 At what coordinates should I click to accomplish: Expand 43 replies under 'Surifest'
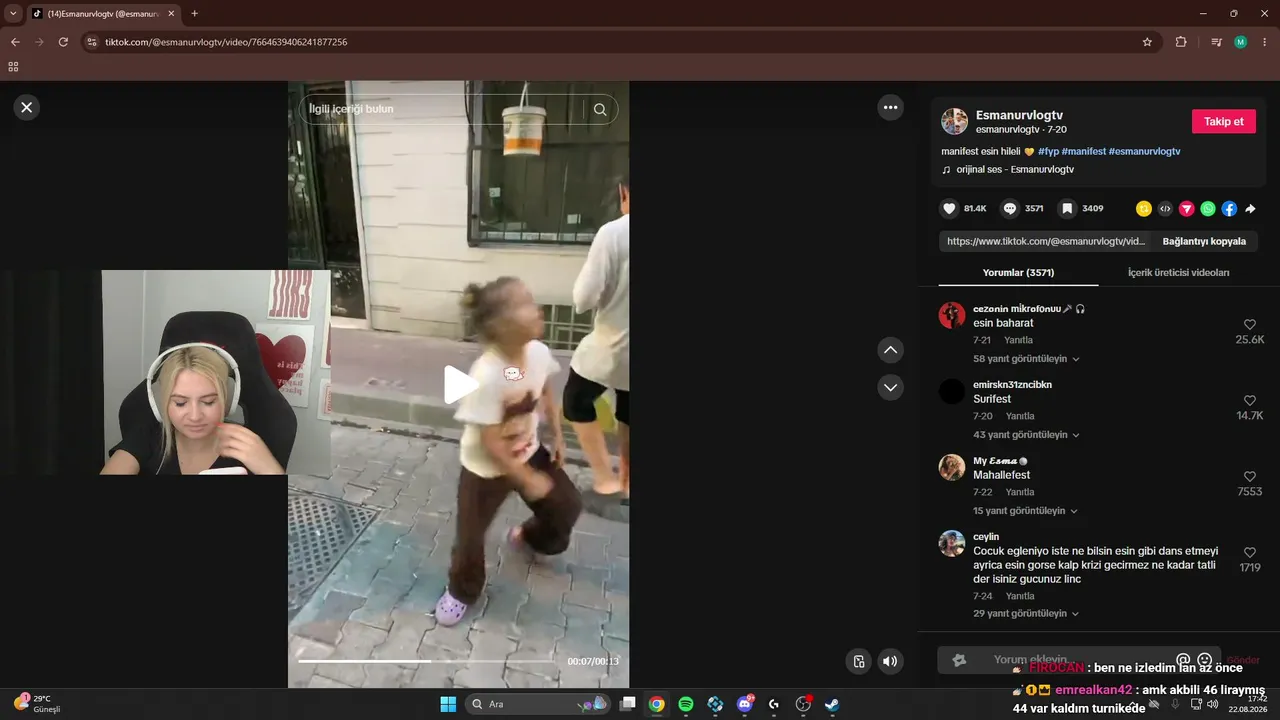click(x=1026, y=435)
